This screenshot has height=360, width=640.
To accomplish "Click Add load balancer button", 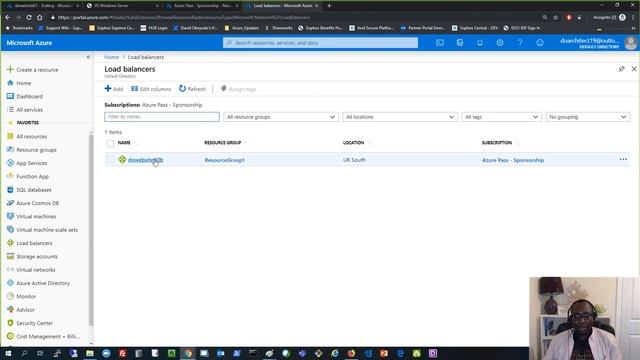I will tap(113, 89).
